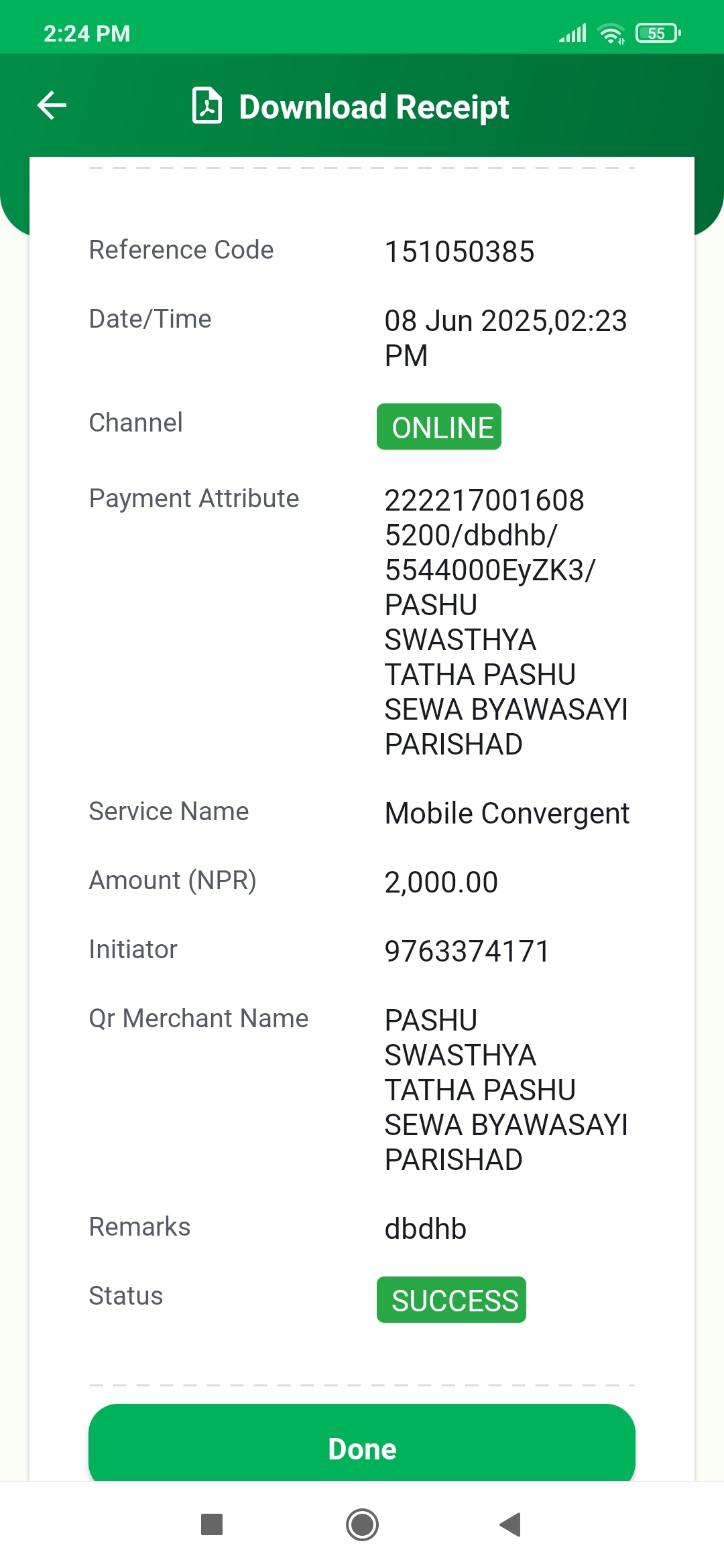Tap the back arrow icon
Image resolution: width=724 pixels, height=1568 pixels.
[52, 105]
